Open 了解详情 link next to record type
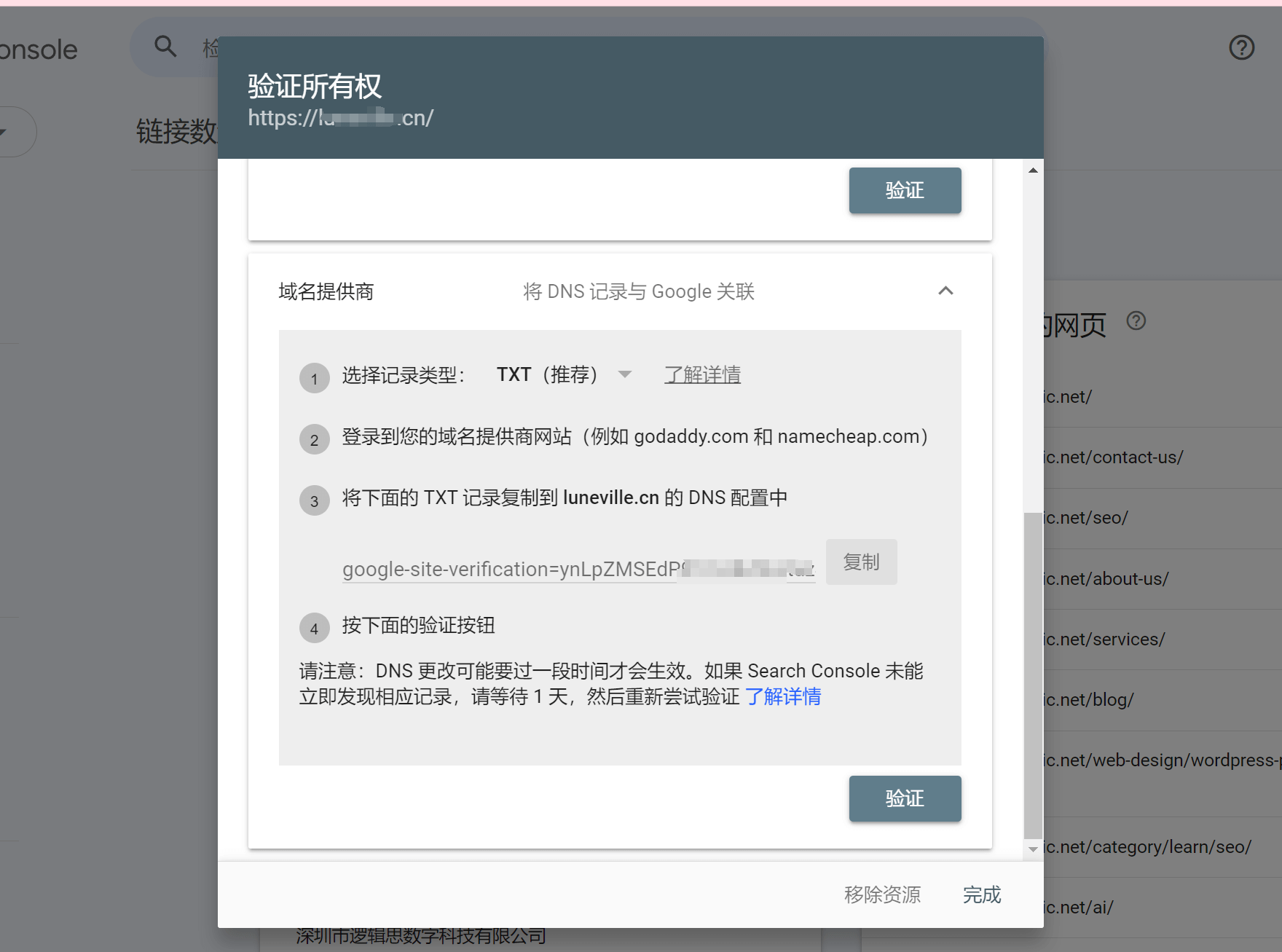Screen dimensions: 1282x952 (701, 374)
